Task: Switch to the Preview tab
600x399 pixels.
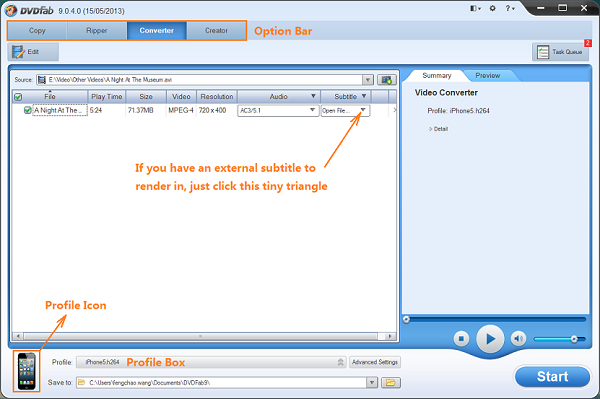Action: (488, 75)
